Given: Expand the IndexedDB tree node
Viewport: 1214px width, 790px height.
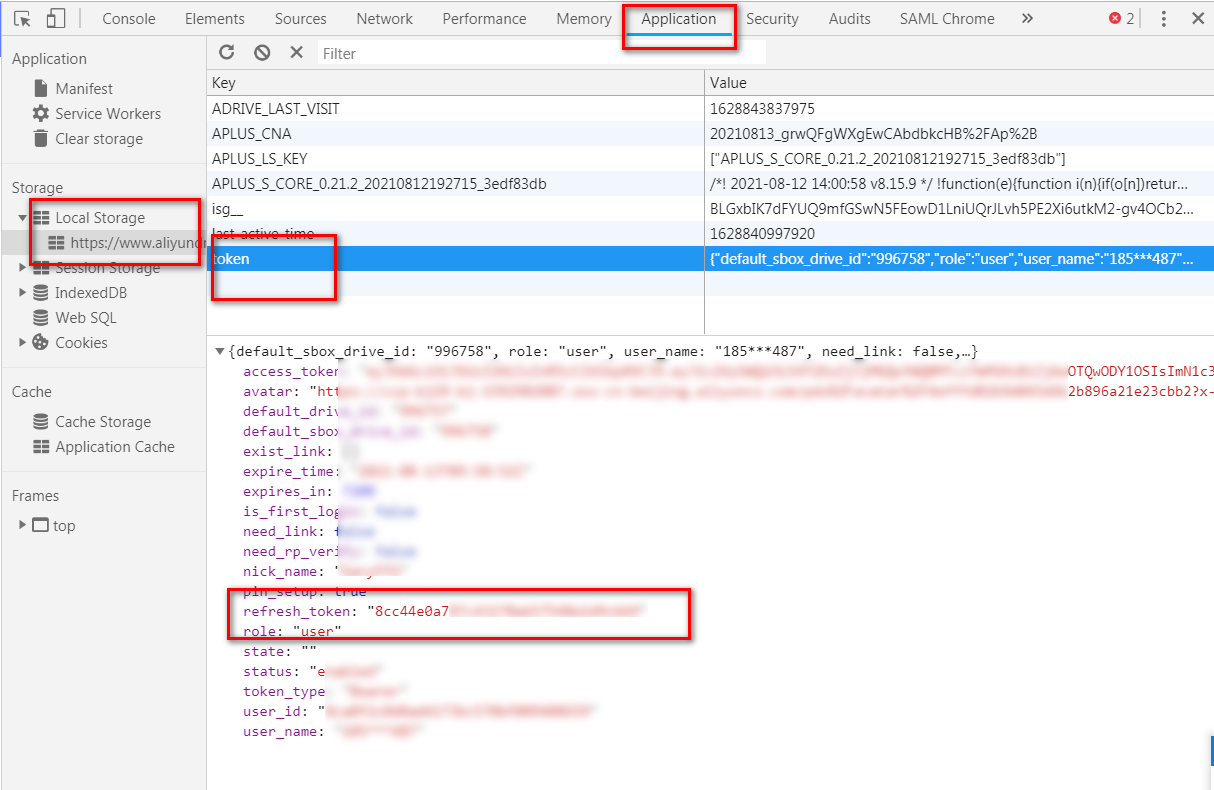Looking at the screenshot, I should click(x=23, y=293).
